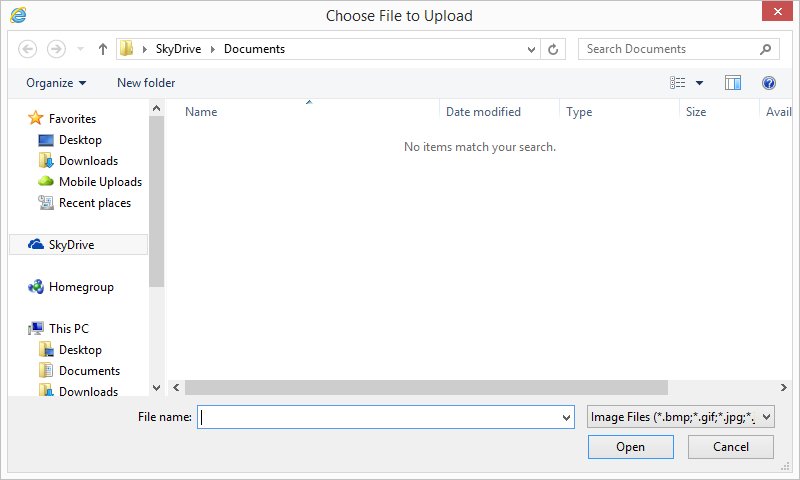Open Documents under This PC
This screenshot has width=800, height=480.
89,371
